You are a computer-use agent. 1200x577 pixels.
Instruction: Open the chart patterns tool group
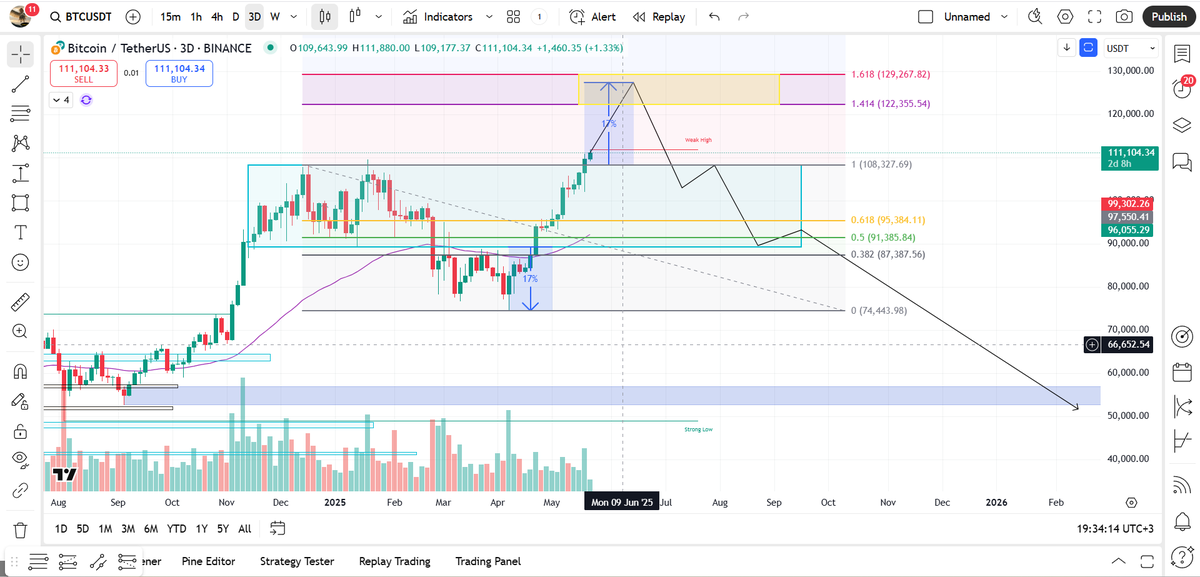click(x=20, y=144)
